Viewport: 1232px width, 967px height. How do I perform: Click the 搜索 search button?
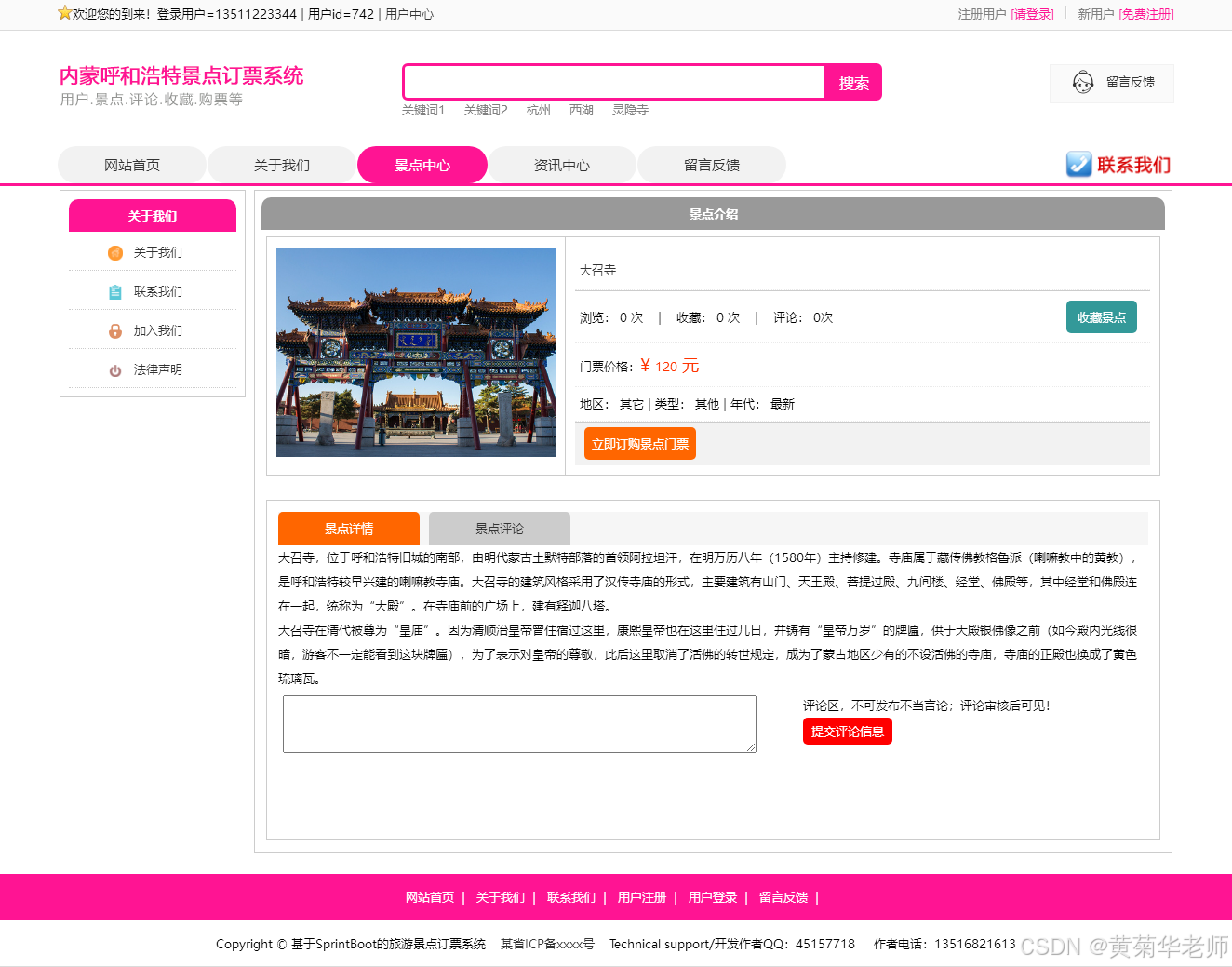pyautogui.click(x=853, y=83)
